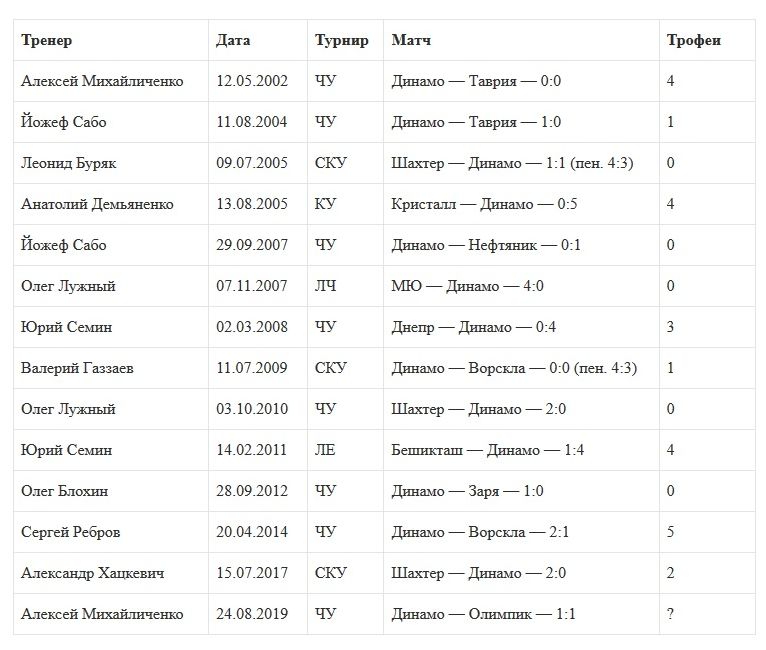Select the Александр Хацкевич cell
Screen dimensions: 766x650
pos(93,573)
